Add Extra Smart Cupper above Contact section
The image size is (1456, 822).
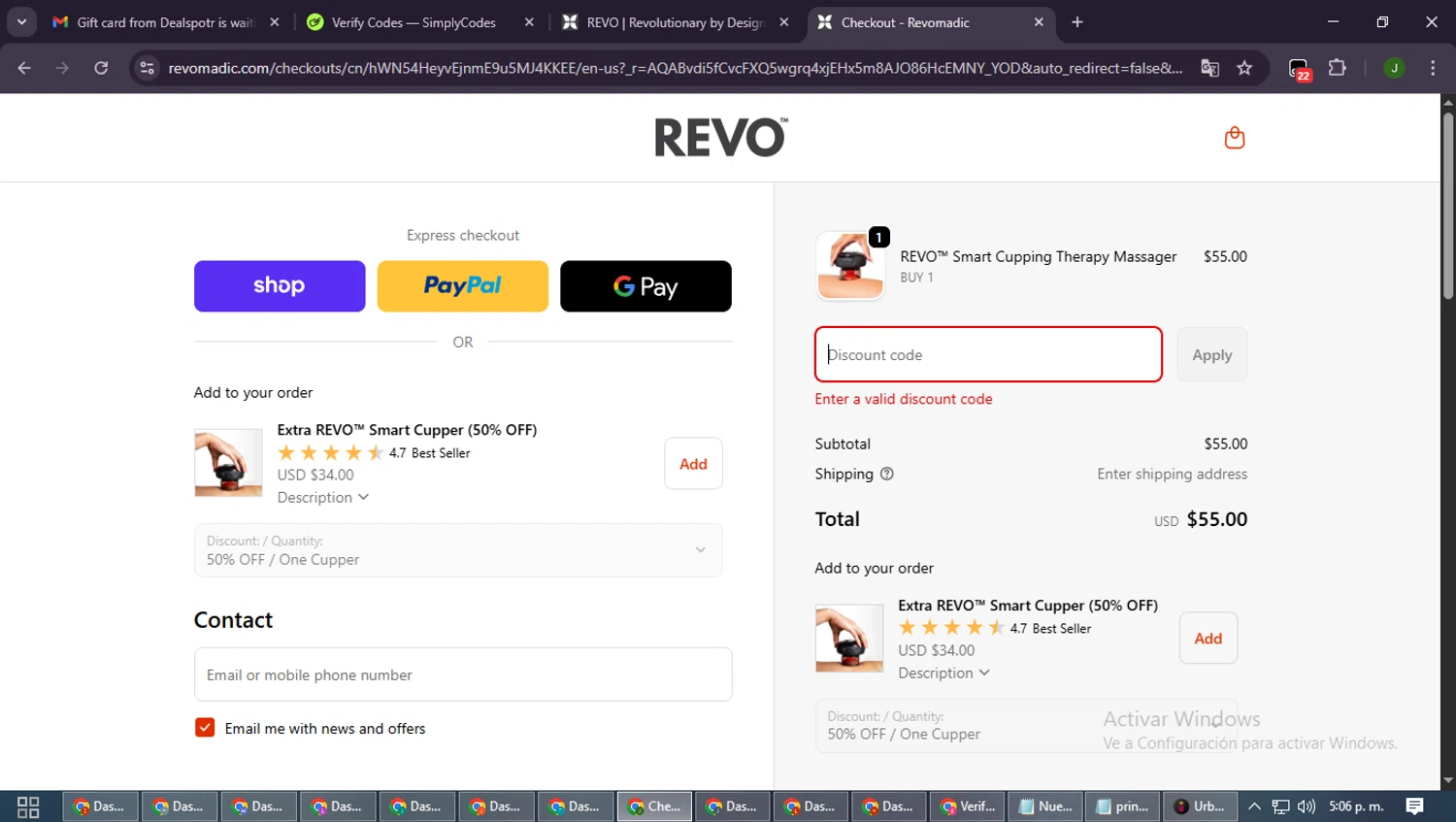click(x=693, y=464)
